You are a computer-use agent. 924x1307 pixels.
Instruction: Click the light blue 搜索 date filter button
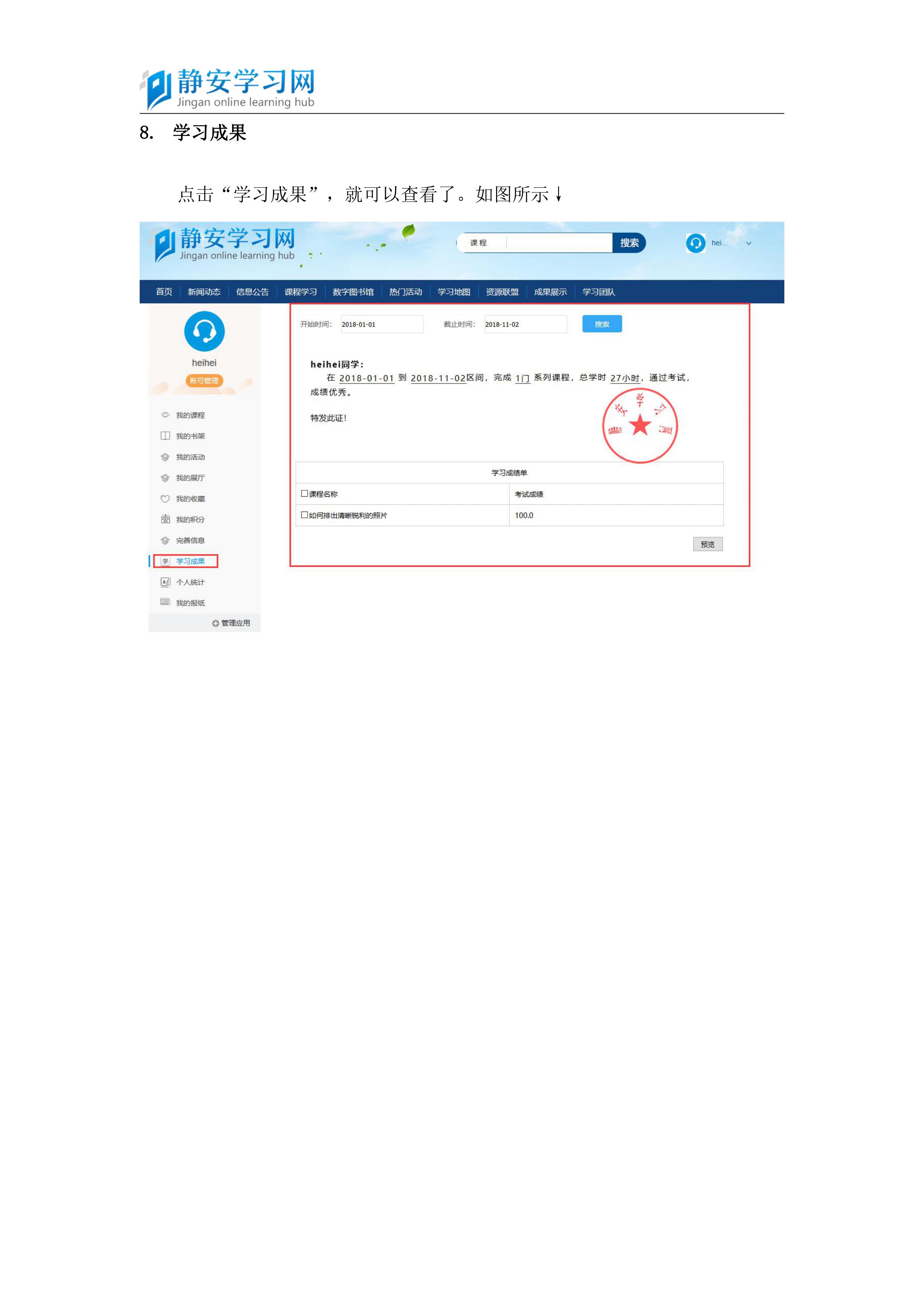click(602, 324)
